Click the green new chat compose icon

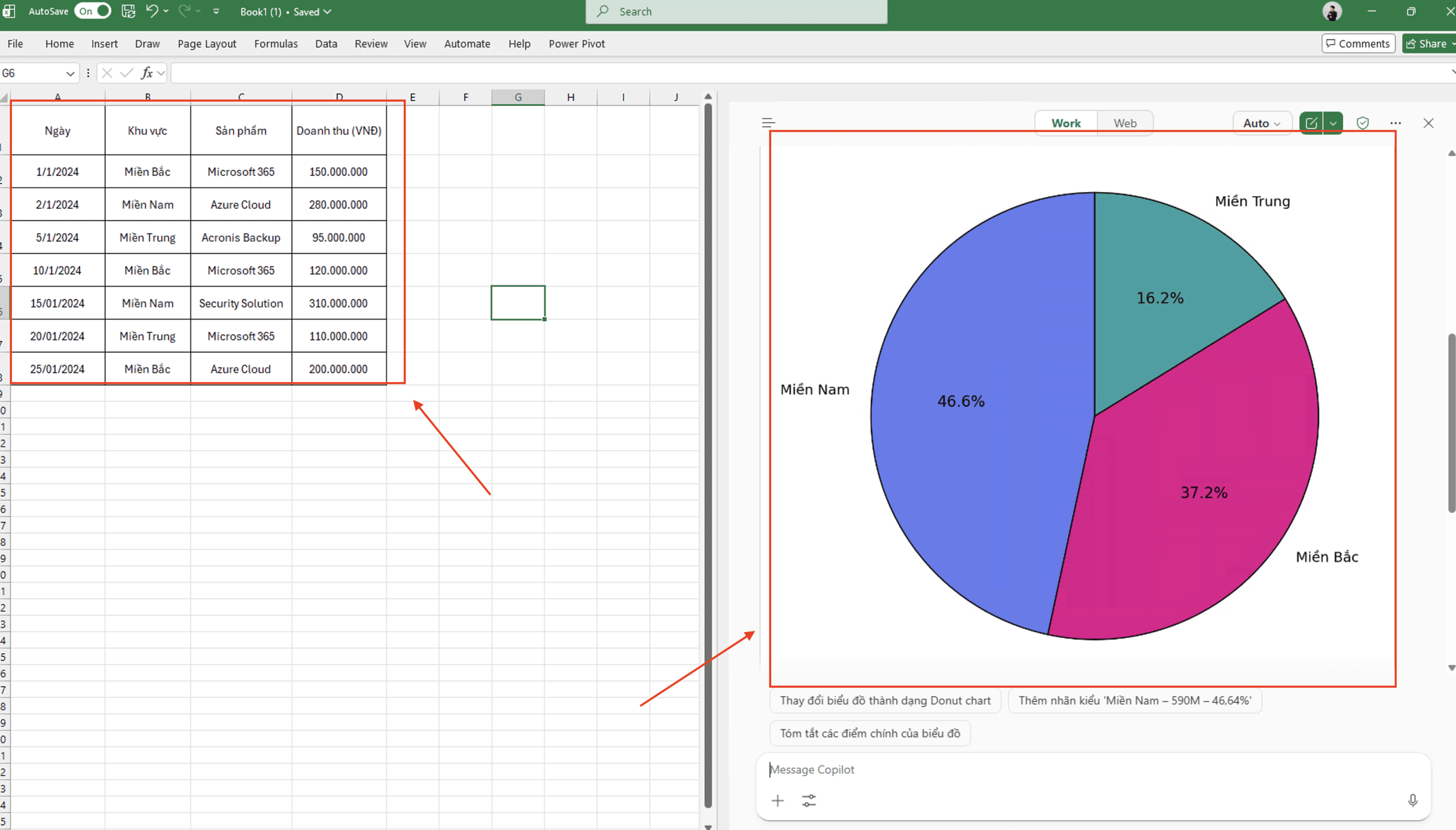coord(1311,123)
